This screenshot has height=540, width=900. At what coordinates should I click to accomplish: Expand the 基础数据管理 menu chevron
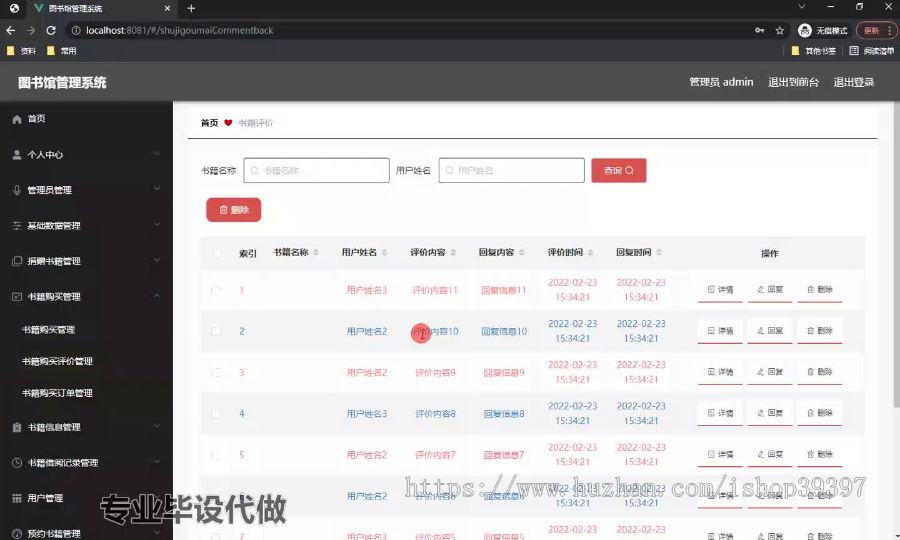156,225
